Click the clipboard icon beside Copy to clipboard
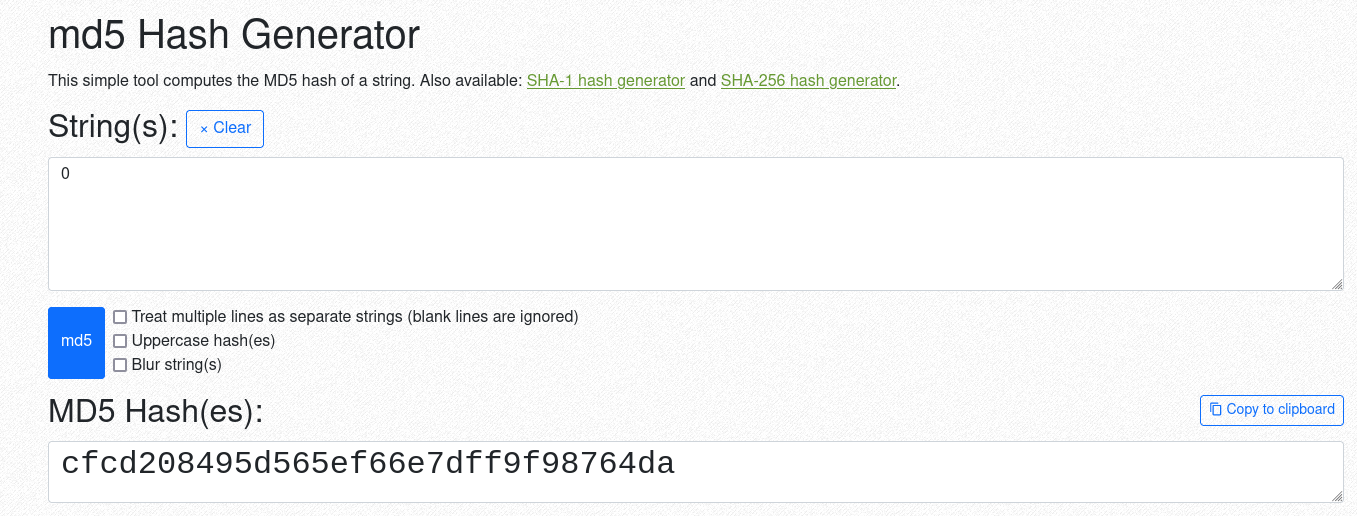This screenshot has height=516, width=1357. (1215, 409)
